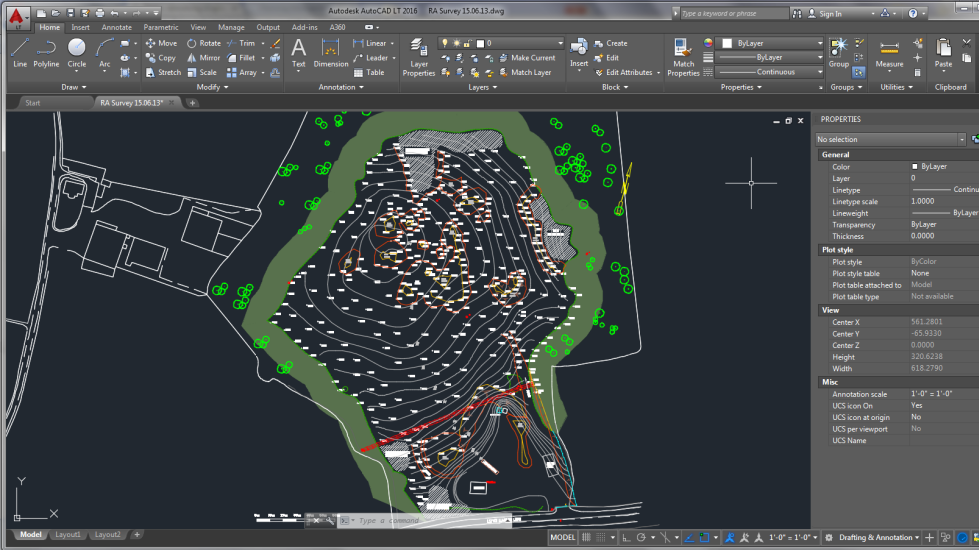
Task: Click Match Layer button
Action: (525, 72)
